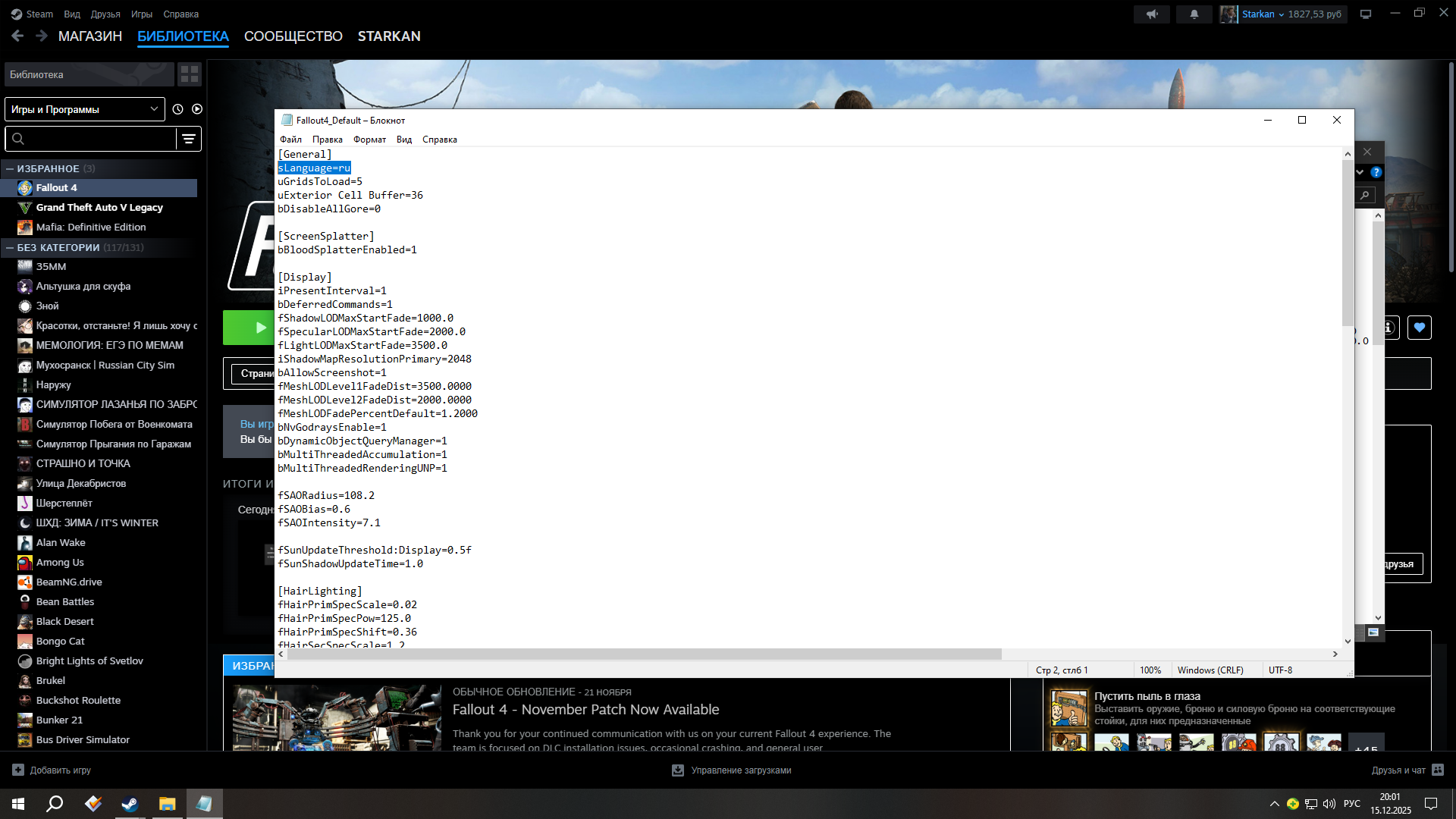Go to the МАГАЗИН tab

tap(90, 36)
